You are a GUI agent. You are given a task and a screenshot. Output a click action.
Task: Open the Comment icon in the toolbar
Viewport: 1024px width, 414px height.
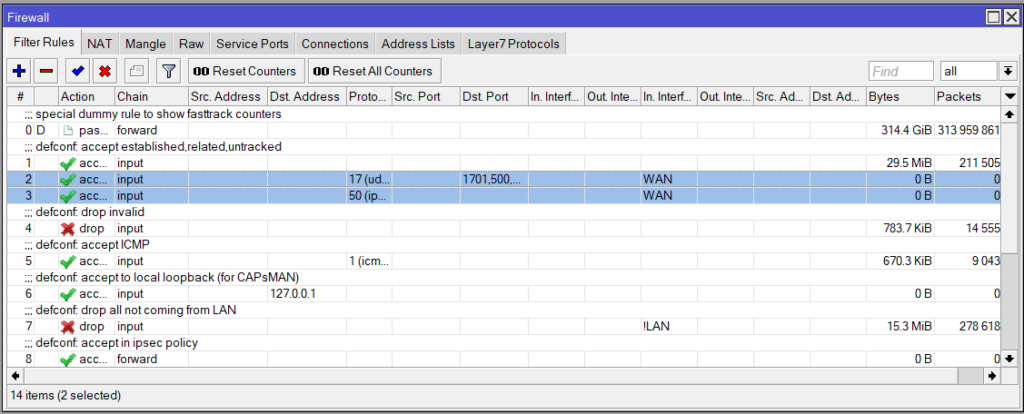point(136,71)
